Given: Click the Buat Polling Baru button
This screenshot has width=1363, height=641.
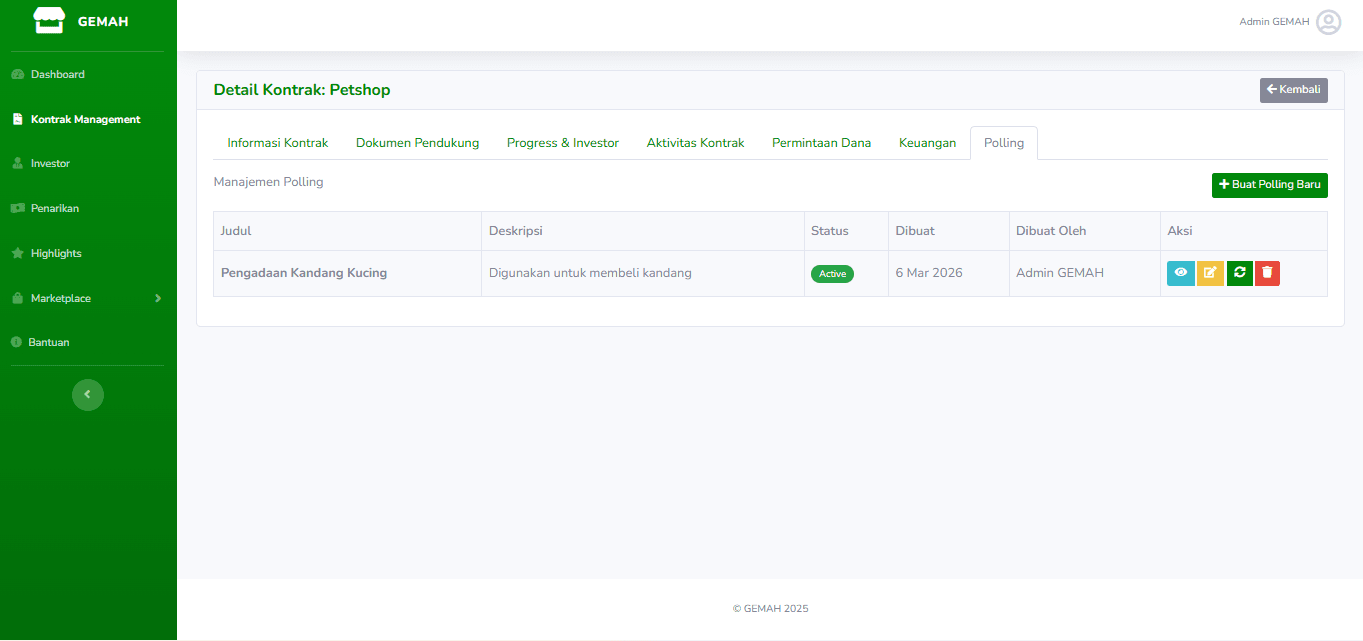Looking at the screenshot, I should click(x=1269, y=185).
